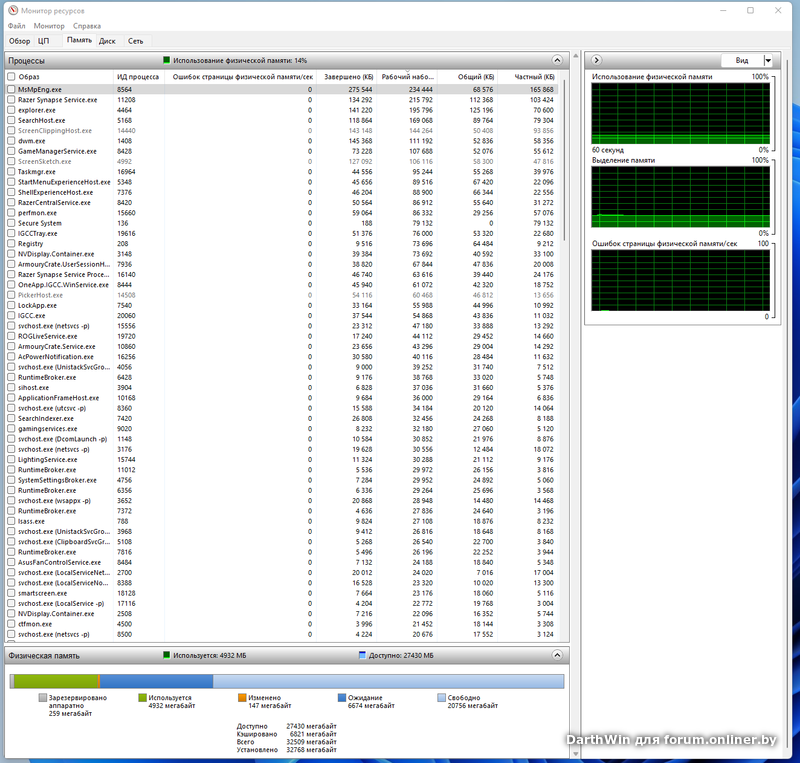This screenshot has width=800, height=763.
Task: Open the 'Вид' dropdown arrow
Action: tap(767, 61)
